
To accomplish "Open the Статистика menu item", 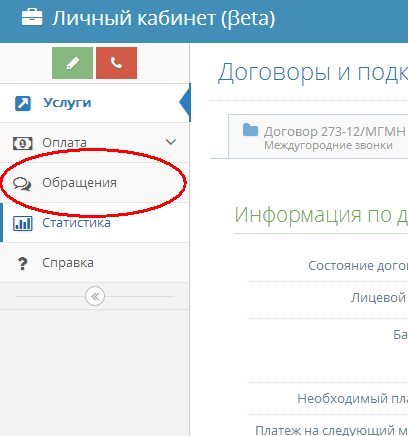I will coord(95,223).
